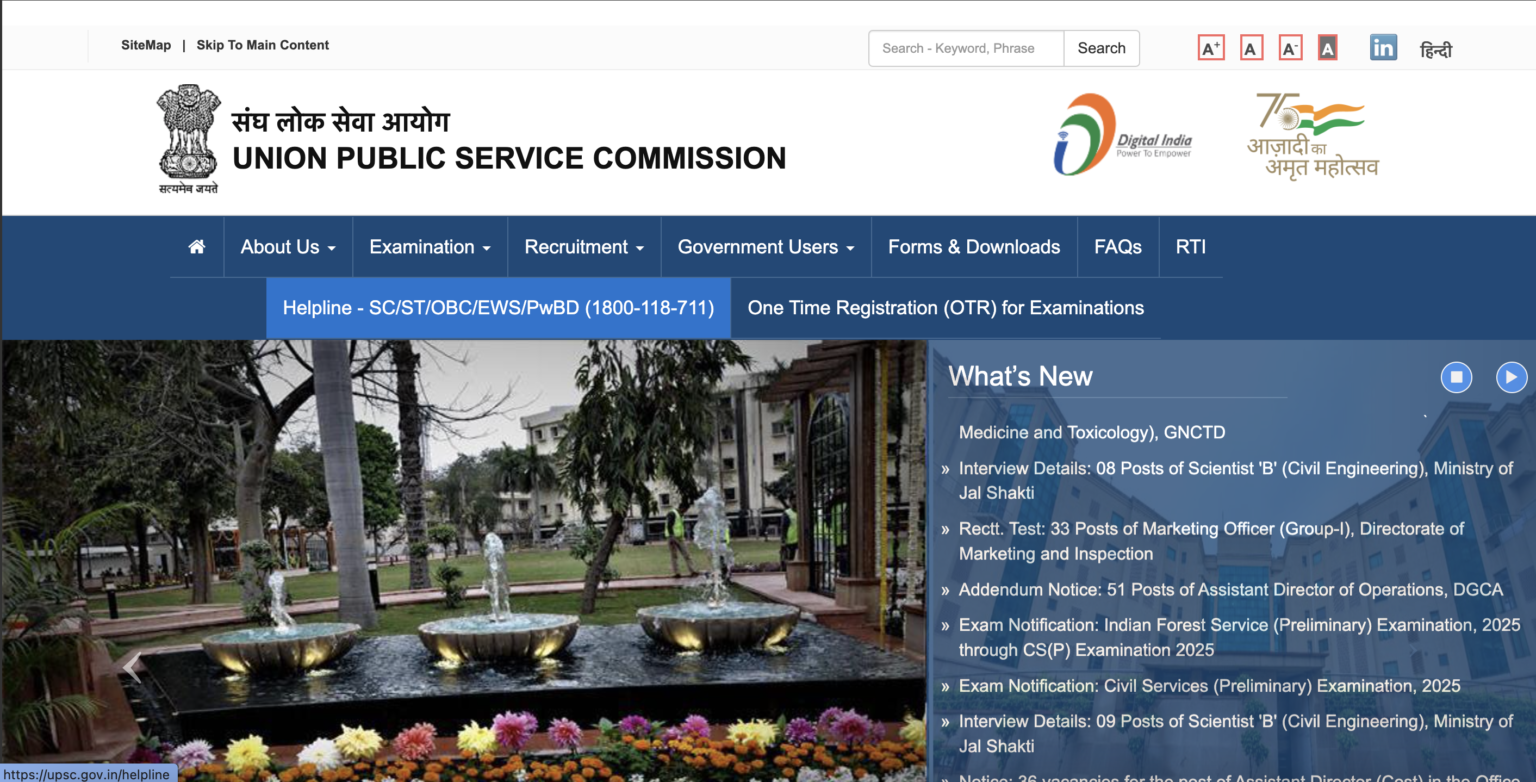Viewport: 1536px width, 782px height.
Task: Expand the Recruitment dropdown
Action: coord(584,246)
